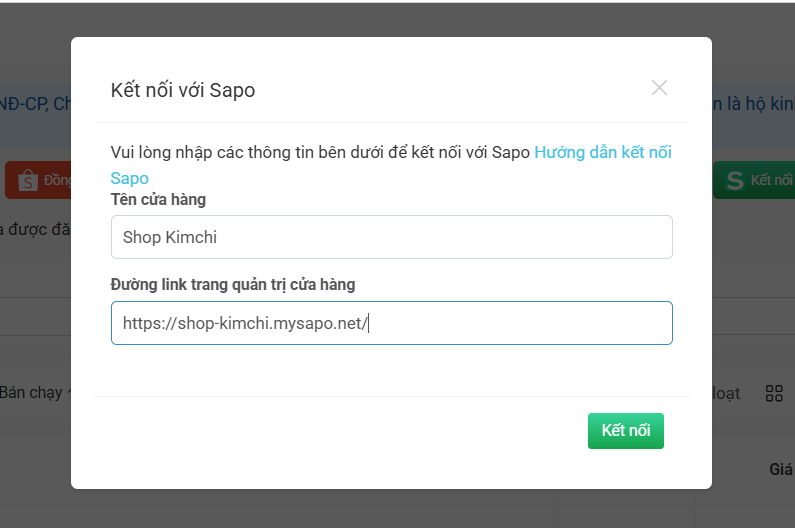Viewport: 795px width, 528px height.
Task: Click the green Kết nối button
Action: click(626, 431)
